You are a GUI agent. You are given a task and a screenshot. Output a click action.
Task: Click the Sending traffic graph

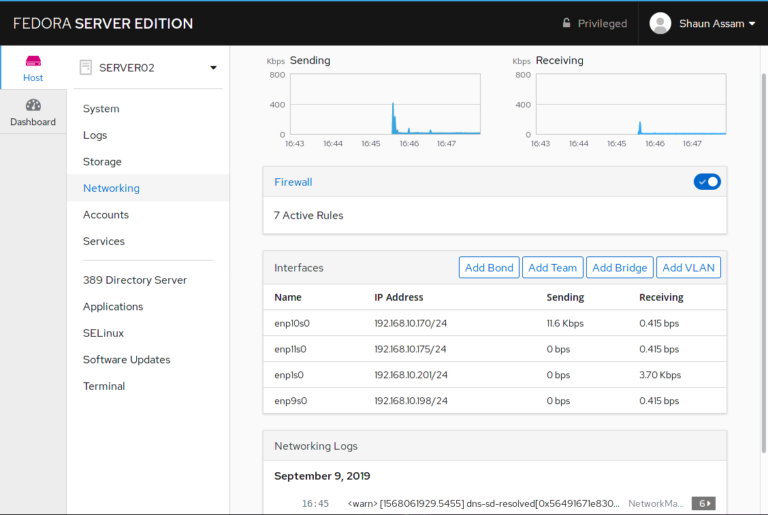(385, 104)
